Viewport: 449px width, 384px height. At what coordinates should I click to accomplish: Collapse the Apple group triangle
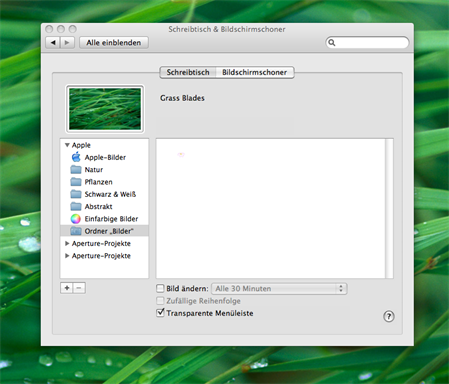67,145
